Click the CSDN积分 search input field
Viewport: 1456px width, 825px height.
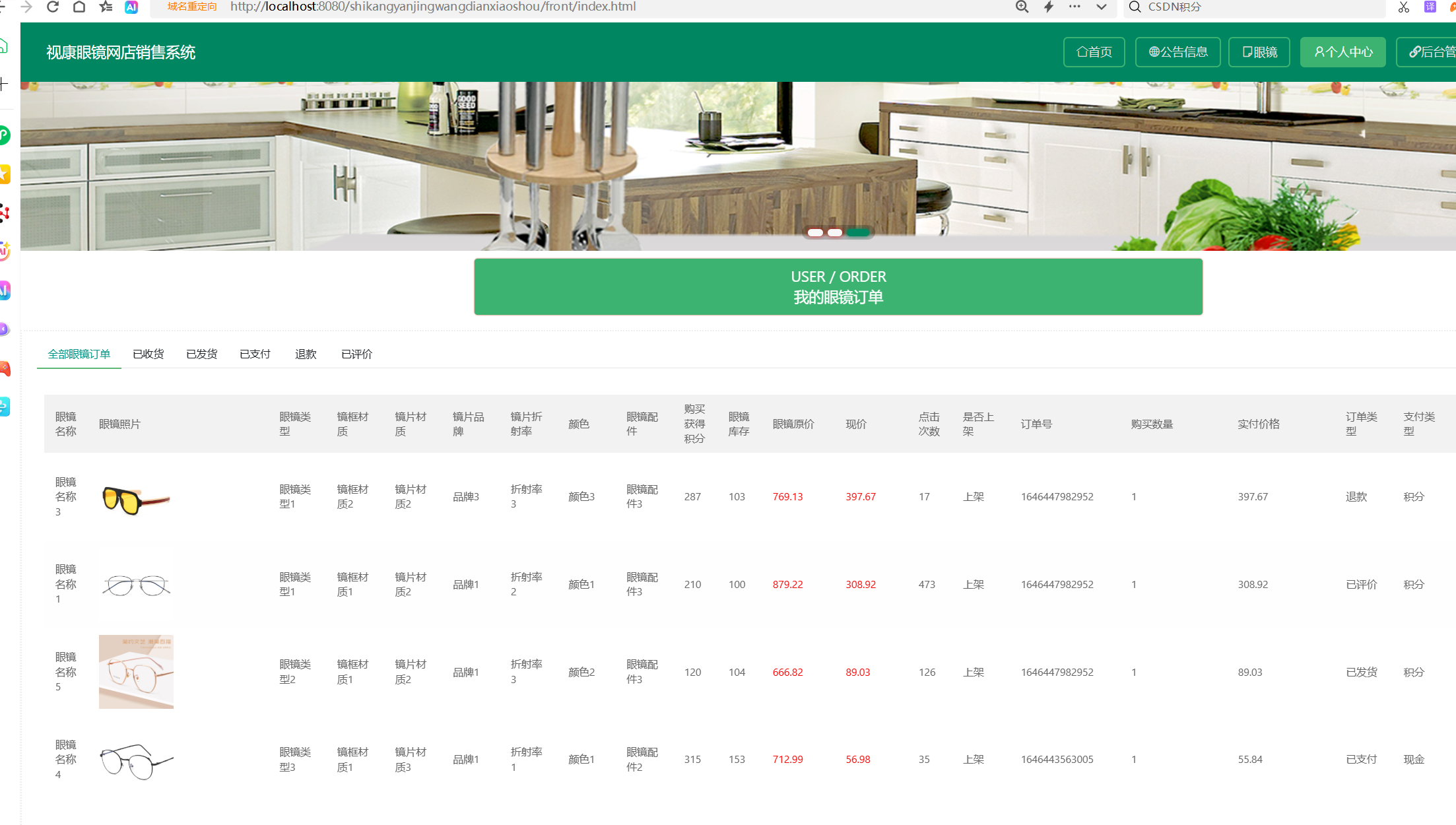tap(1254, 7)
